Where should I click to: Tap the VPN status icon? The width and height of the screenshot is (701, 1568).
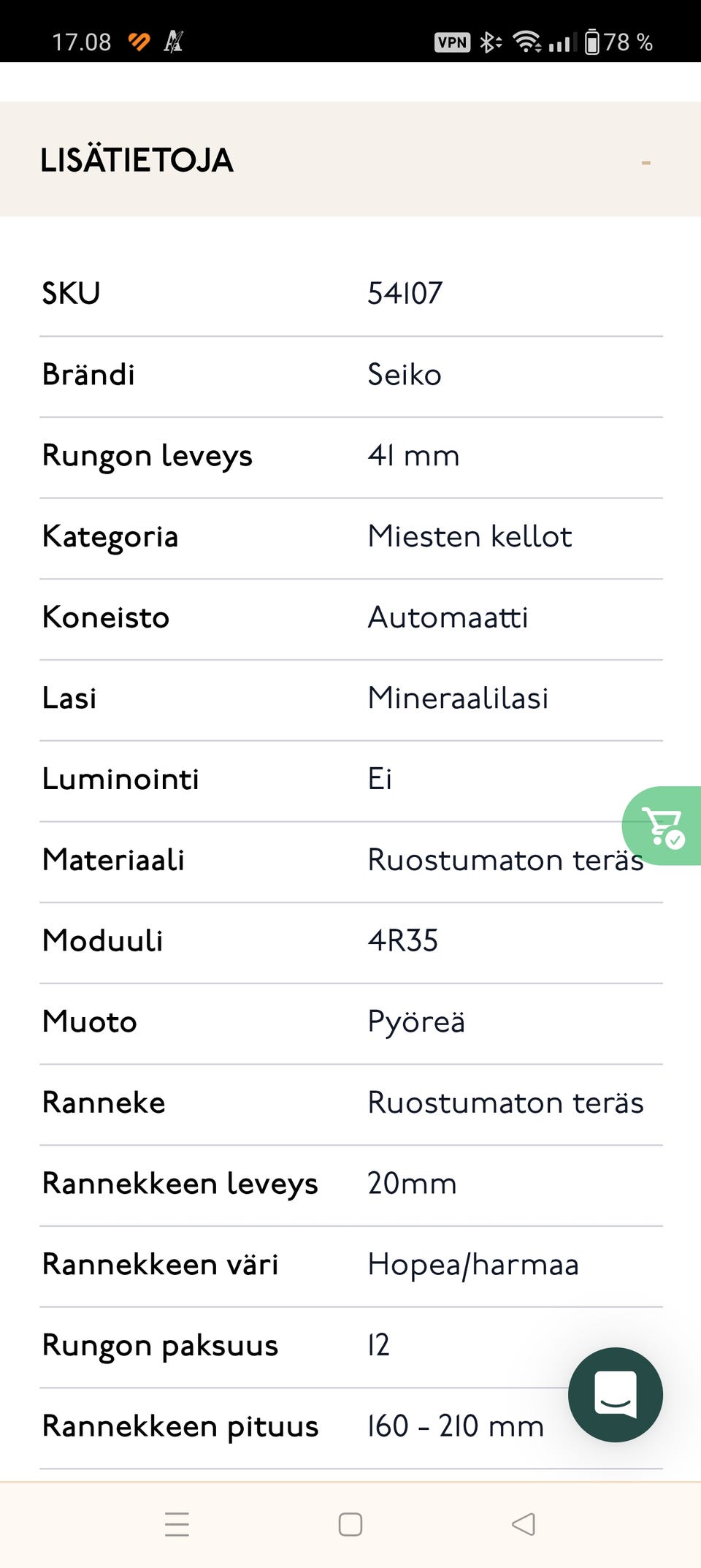[x=453, y=42]
